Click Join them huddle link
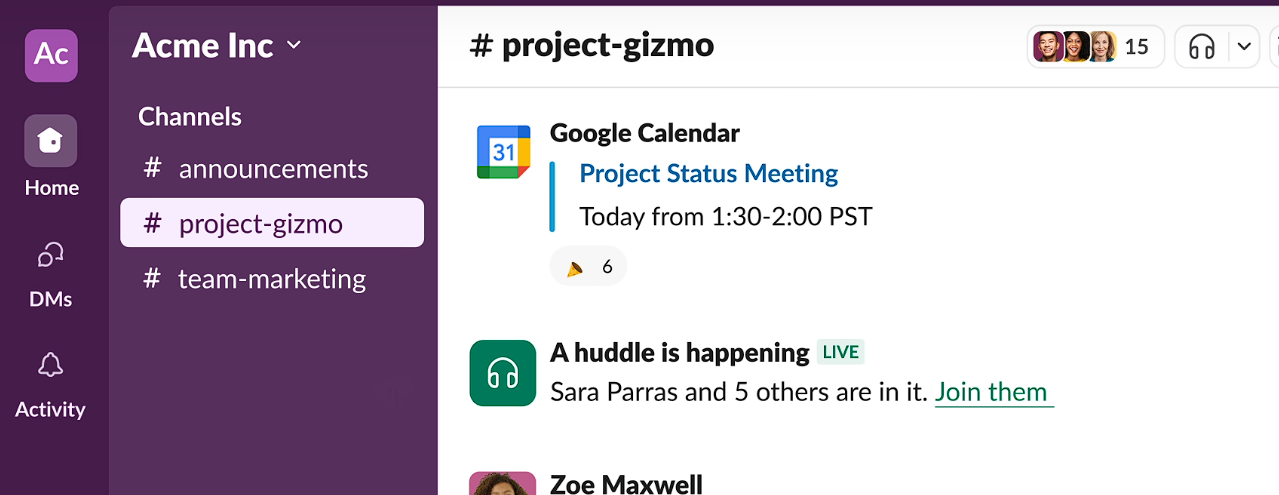1279x495 pixels. pyautogui.click(x=992, y=392)
